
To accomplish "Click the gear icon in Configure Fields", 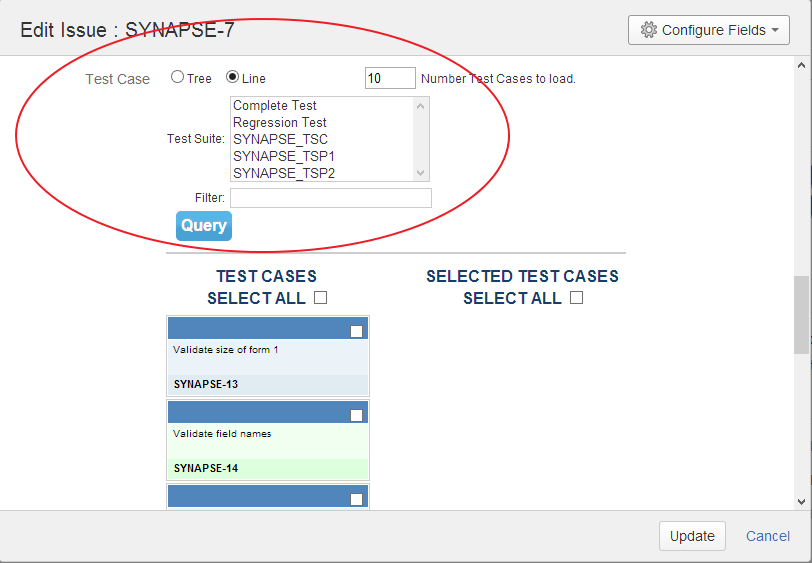I will pyautogui.click(x=648, y=30).
